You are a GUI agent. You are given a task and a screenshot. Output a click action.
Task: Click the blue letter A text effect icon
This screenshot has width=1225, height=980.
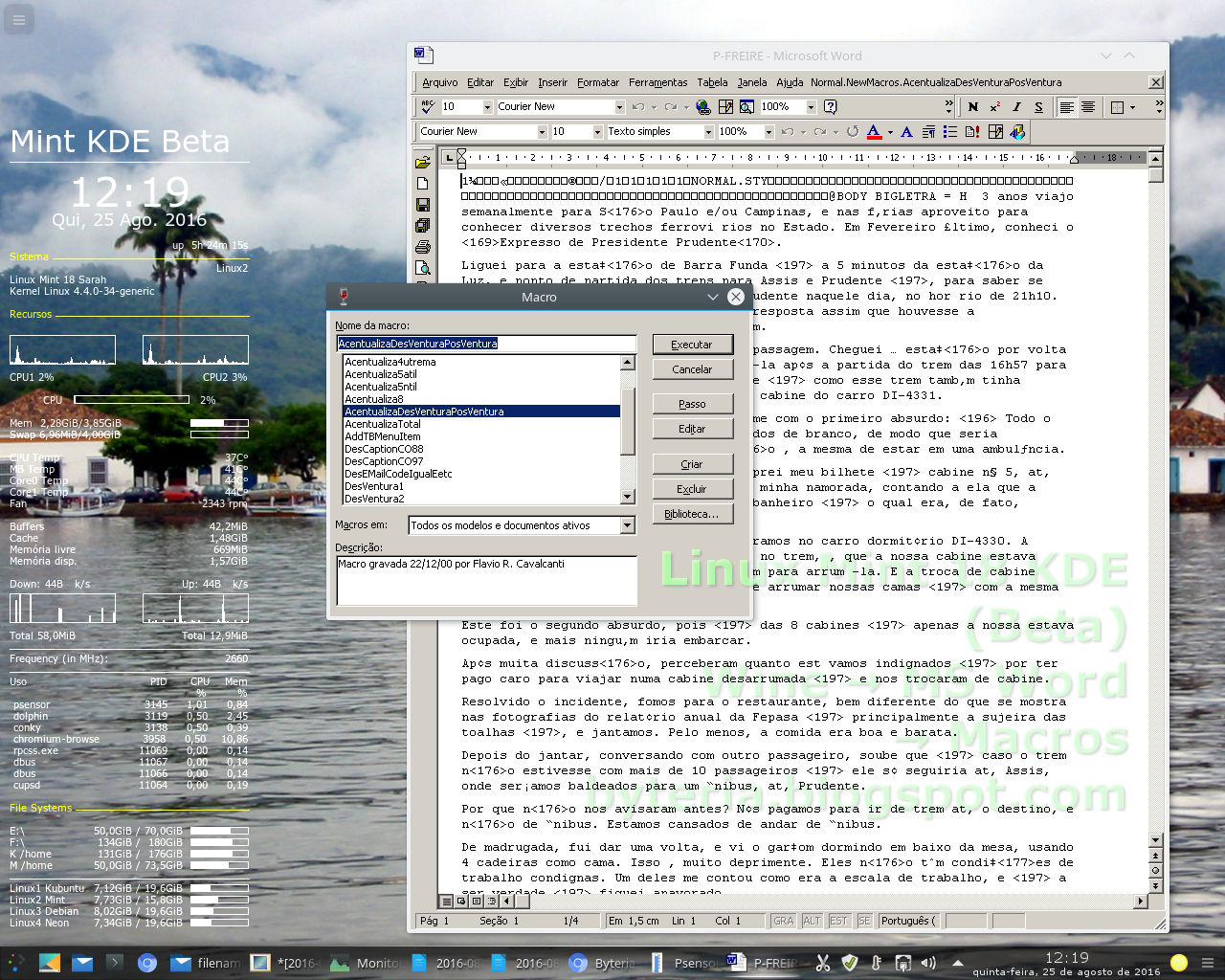click(906, 131)
